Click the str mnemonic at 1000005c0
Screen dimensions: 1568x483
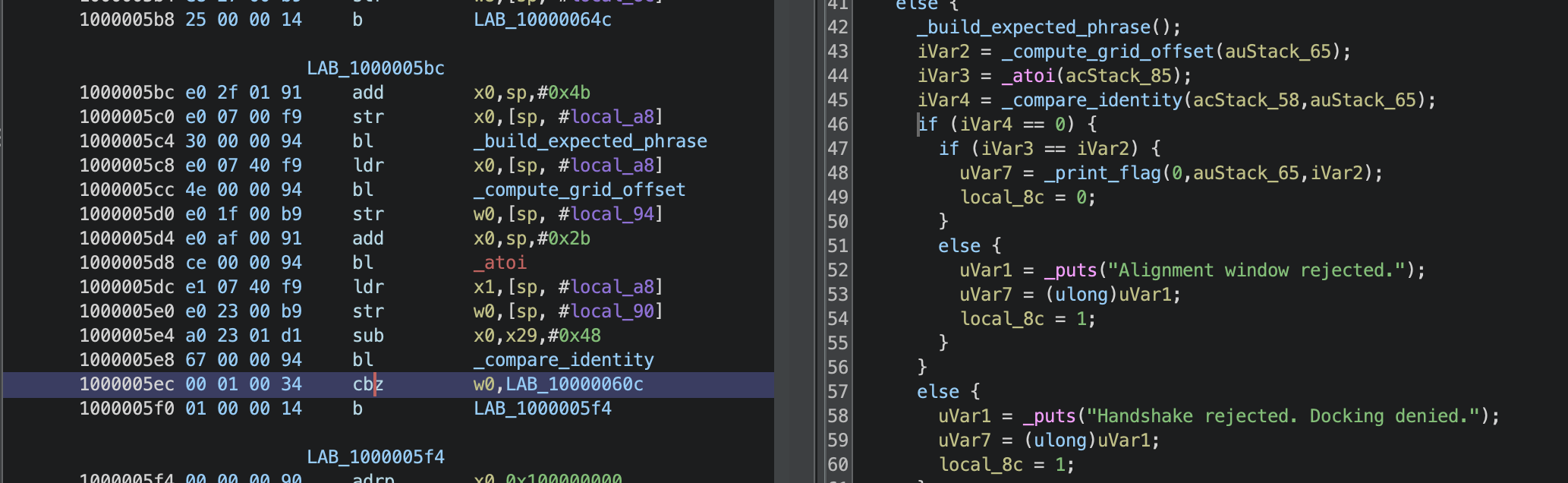click(x=368, y=117)
